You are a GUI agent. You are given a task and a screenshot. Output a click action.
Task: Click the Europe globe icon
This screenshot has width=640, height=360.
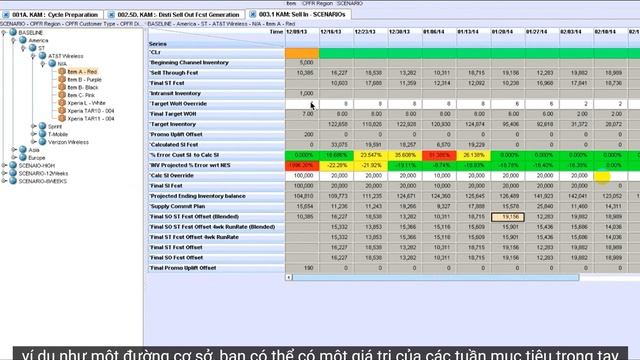pos(22,157)
